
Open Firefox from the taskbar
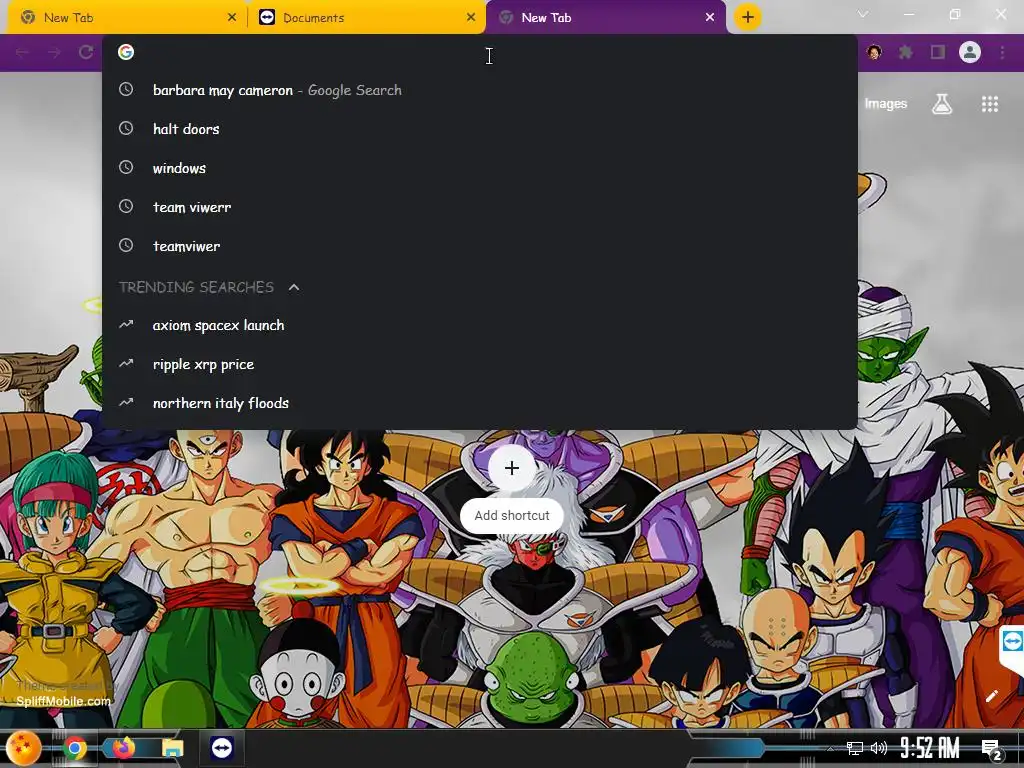pyautogui.click(x=123, y=748)
